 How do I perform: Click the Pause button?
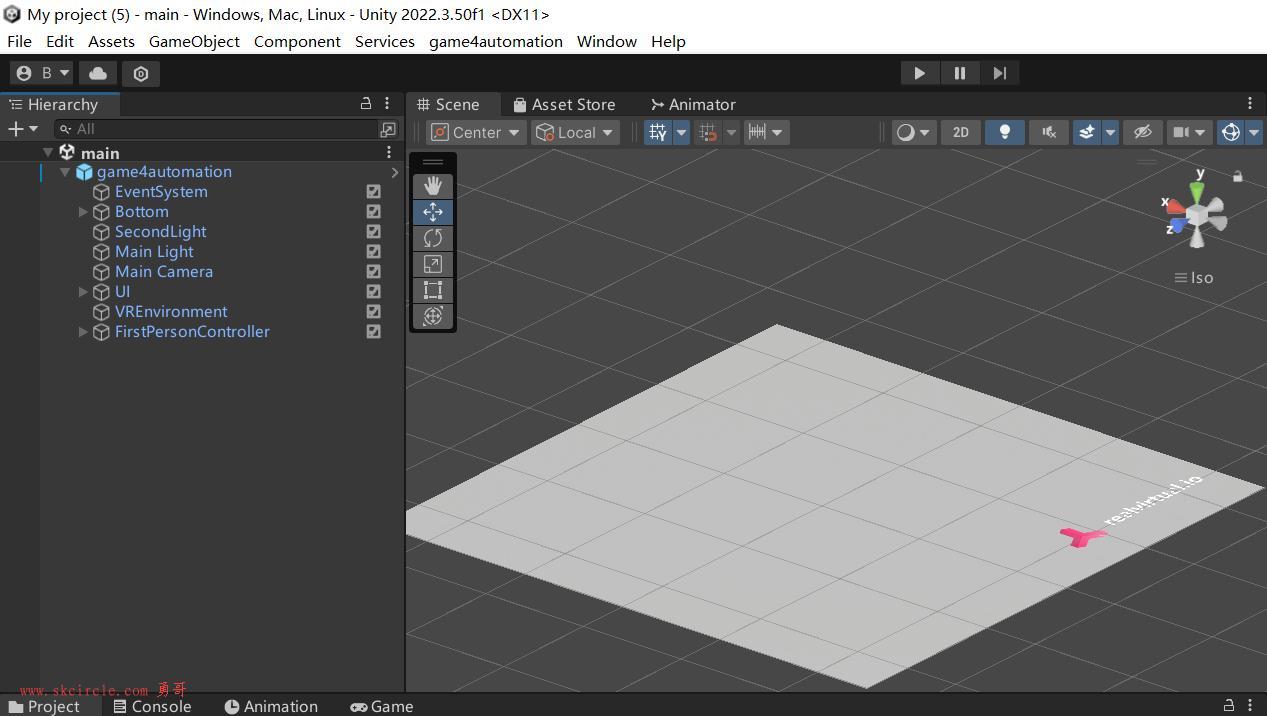[959, 73]
